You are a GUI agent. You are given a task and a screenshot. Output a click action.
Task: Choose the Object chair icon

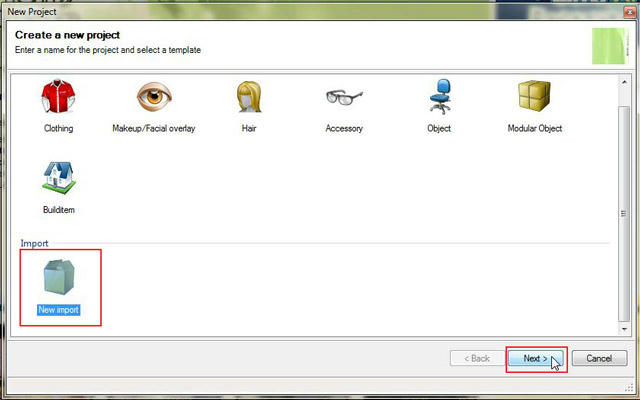(x=440, y=97)
